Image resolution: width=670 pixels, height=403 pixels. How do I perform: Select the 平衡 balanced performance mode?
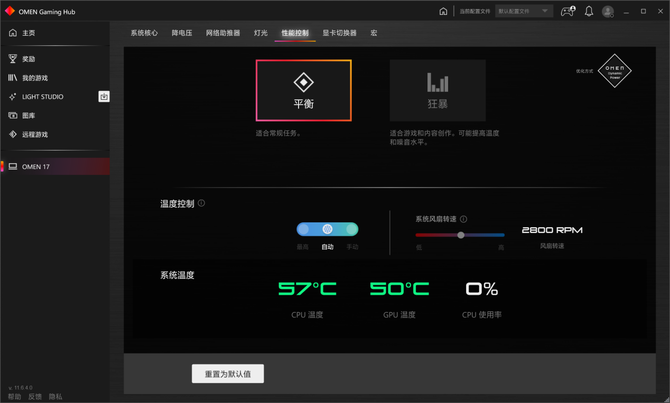[x=304, y=90]
